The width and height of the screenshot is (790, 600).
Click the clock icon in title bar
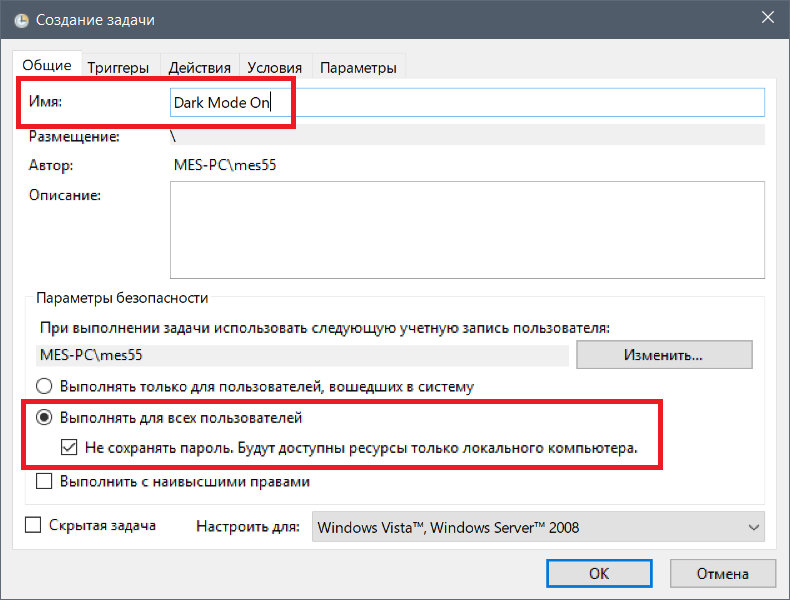[x=21, y=20]
